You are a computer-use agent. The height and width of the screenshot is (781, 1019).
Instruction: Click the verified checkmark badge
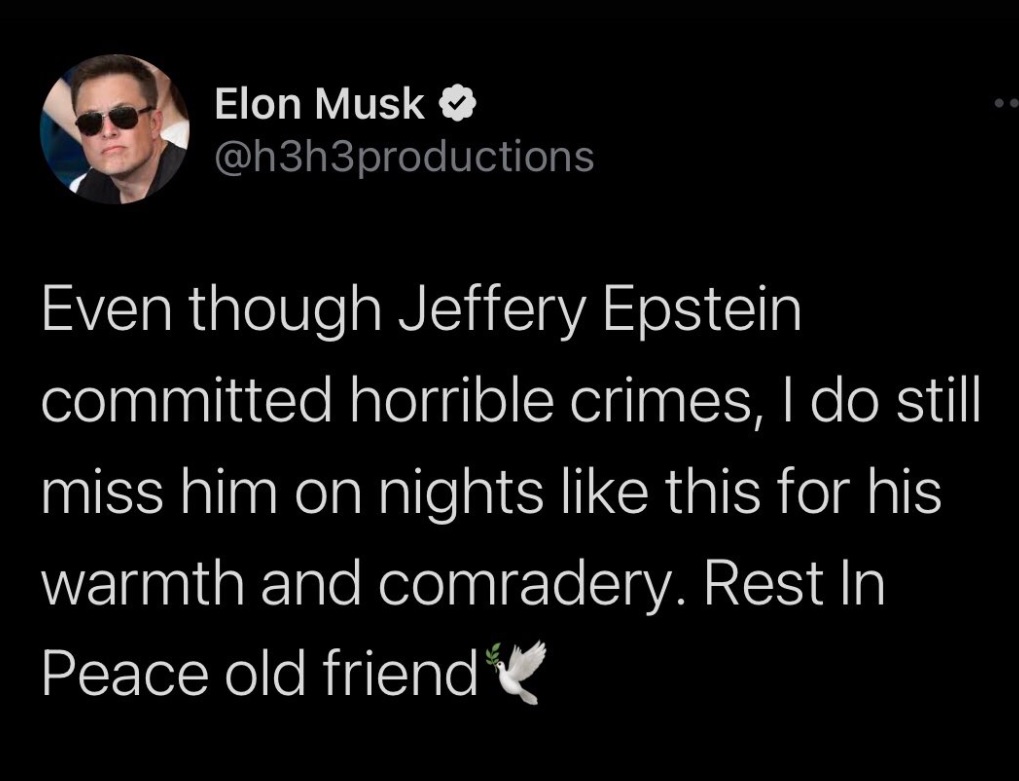pos(459,105)
